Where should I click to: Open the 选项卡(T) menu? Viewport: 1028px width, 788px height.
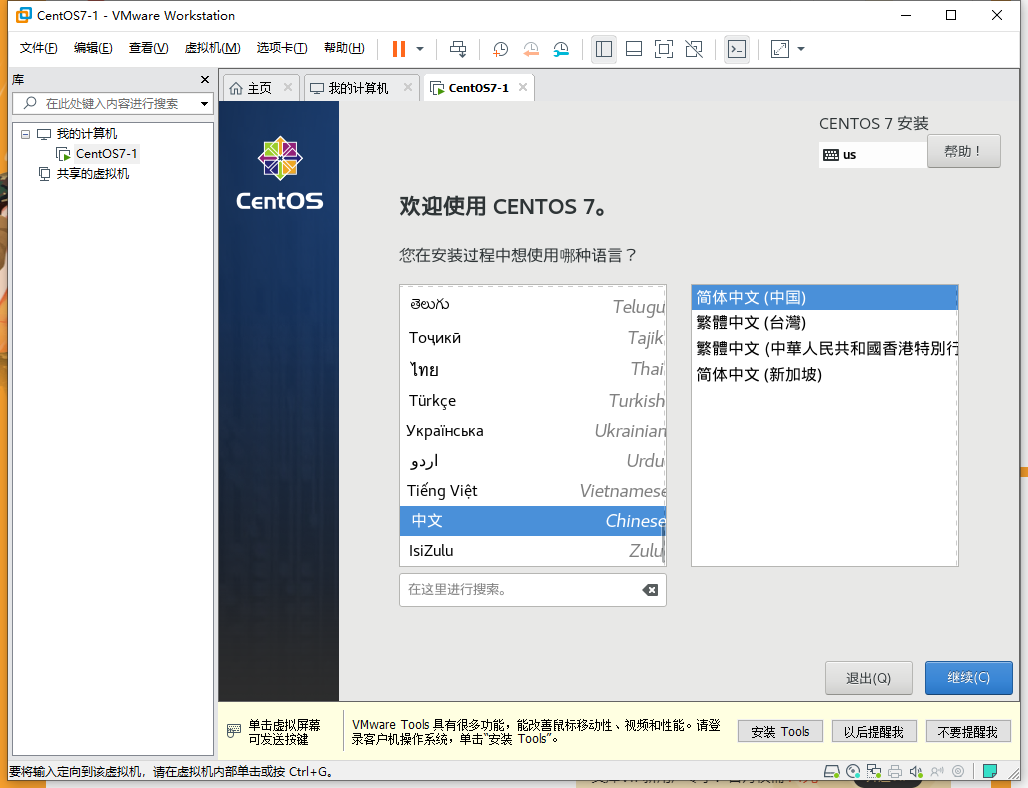click(x=282, y=48)
